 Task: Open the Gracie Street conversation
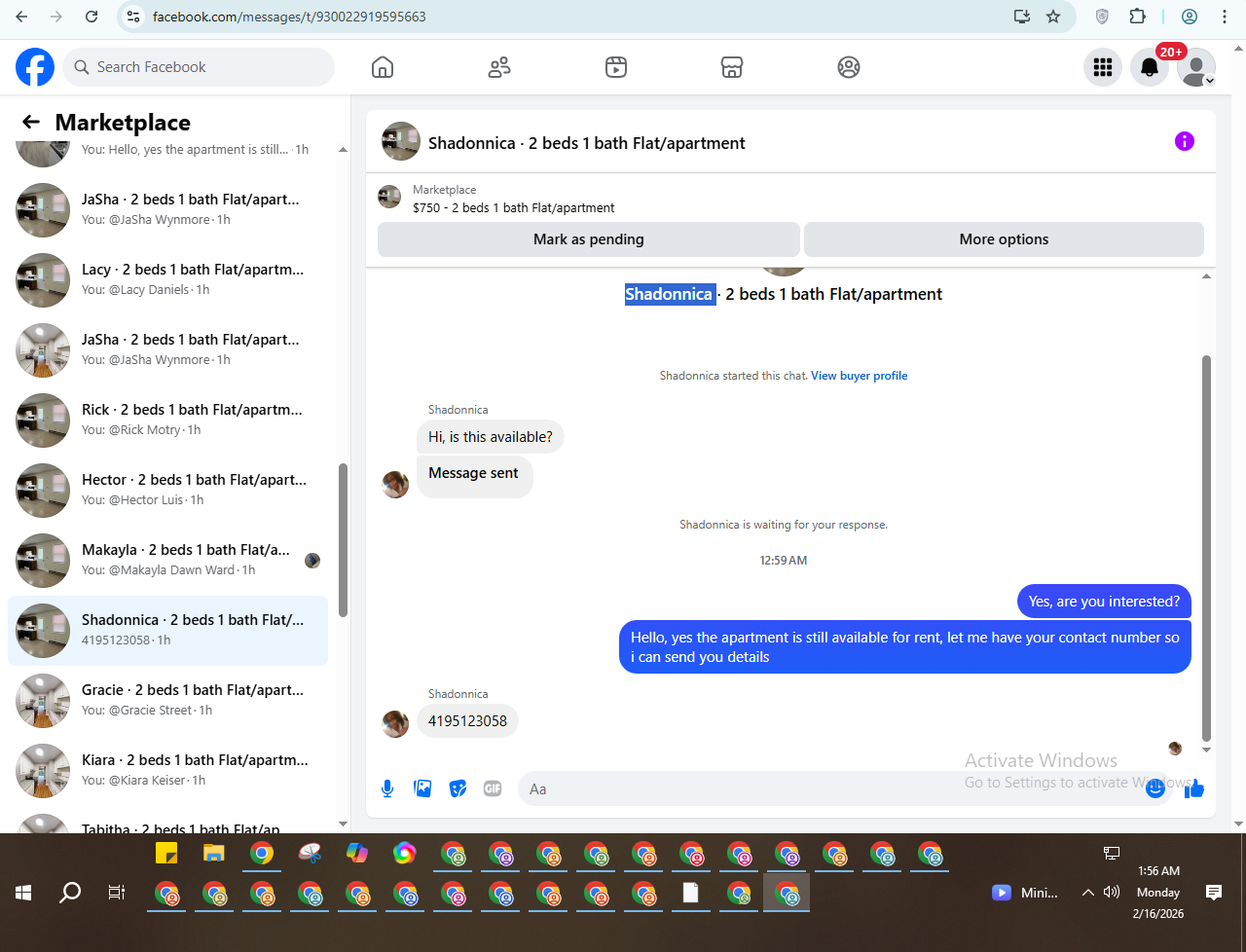coord(168,701)
